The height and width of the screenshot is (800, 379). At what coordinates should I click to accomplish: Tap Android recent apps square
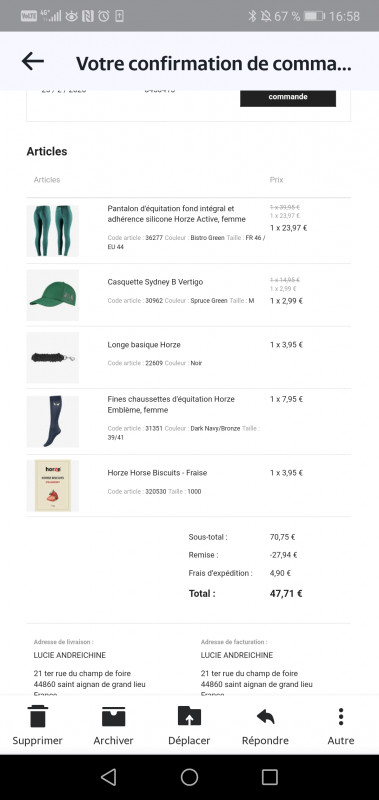coord(269,777)
